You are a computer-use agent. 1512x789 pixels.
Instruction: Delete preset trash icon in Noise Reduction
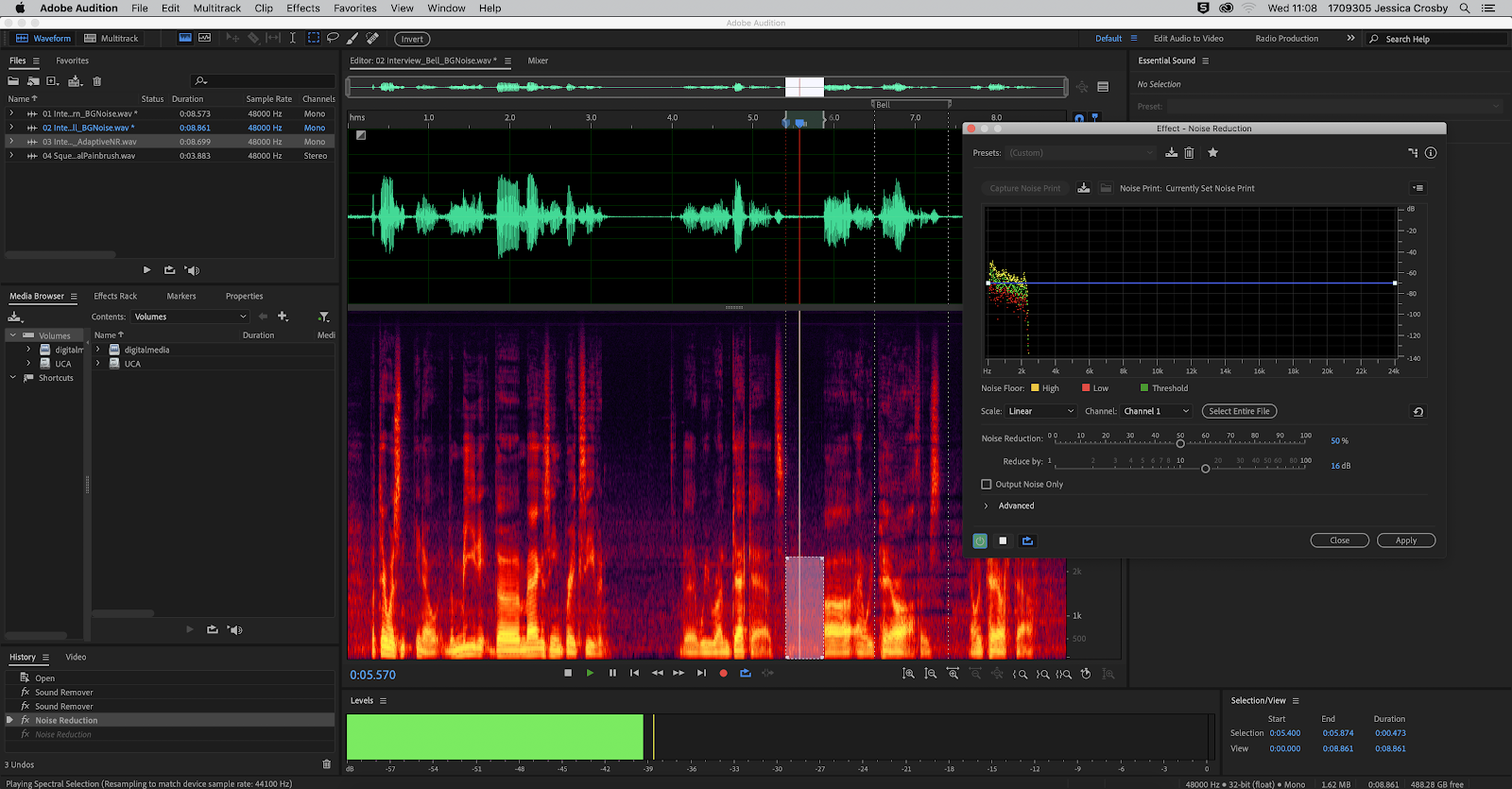(1189, 152)
